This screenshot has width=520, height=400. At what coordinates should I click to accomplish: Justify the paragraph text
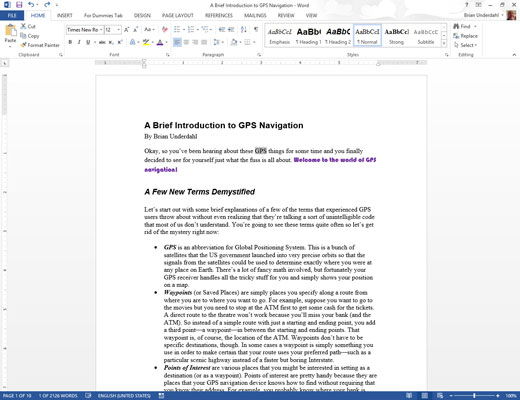coord(204,42)
